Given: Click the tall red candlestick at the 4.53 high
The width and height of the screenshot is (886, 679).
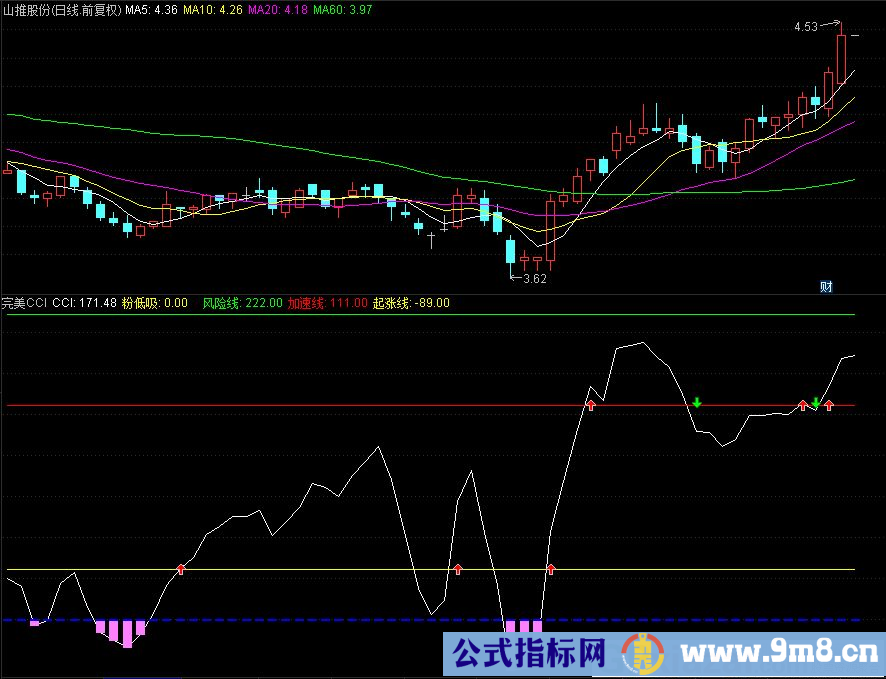Looking at the screenshot, I should (841, 59).
